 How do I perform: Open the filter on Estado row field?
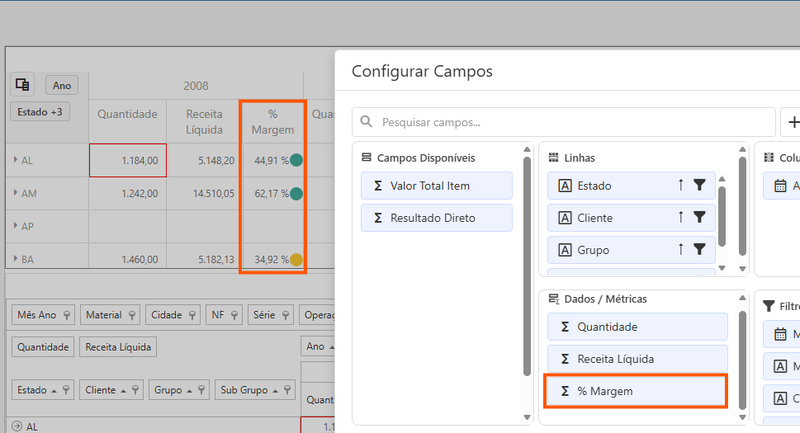[699, 185]
